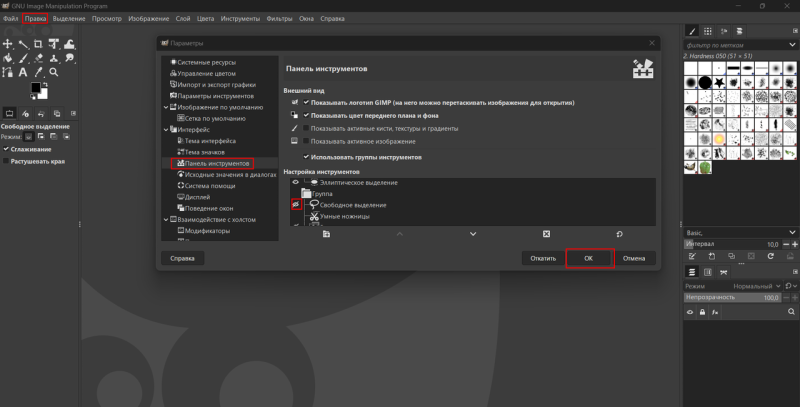
Task: Move the selected tool down arrow
Action: point(473,234)
